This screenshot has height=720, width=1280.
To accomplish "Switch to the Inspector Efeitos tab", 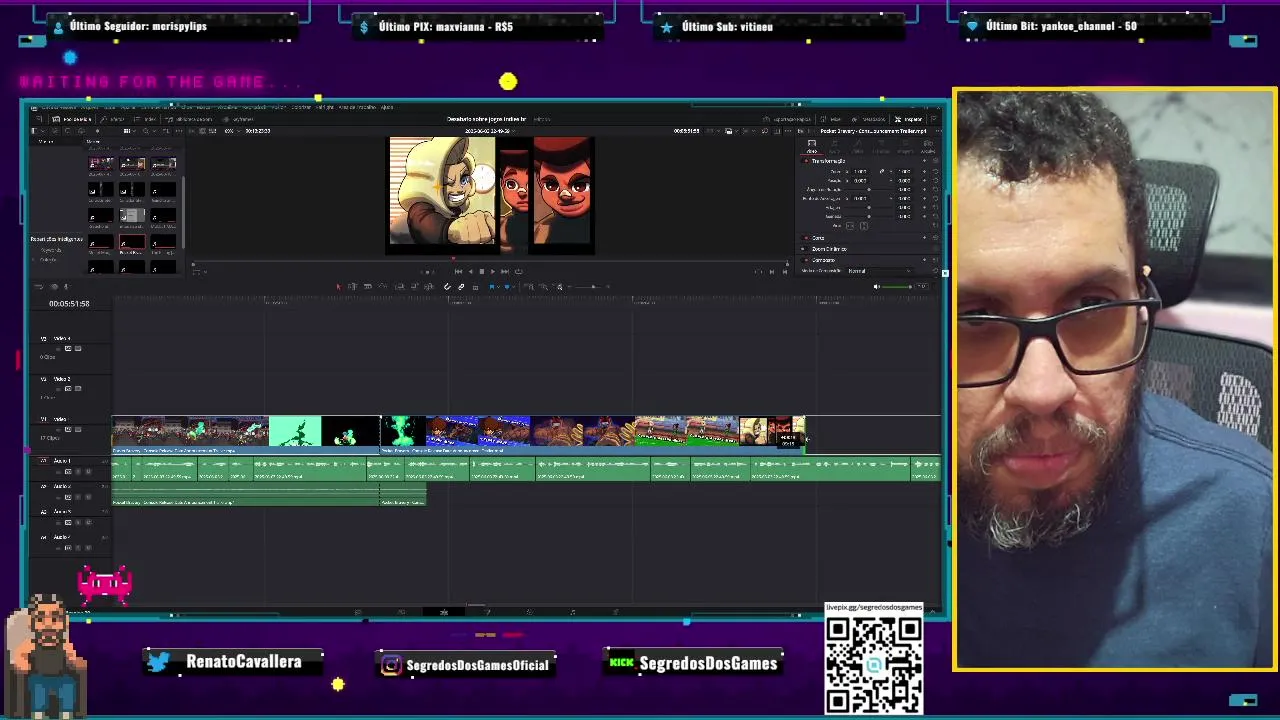I will tap(857, 146).
